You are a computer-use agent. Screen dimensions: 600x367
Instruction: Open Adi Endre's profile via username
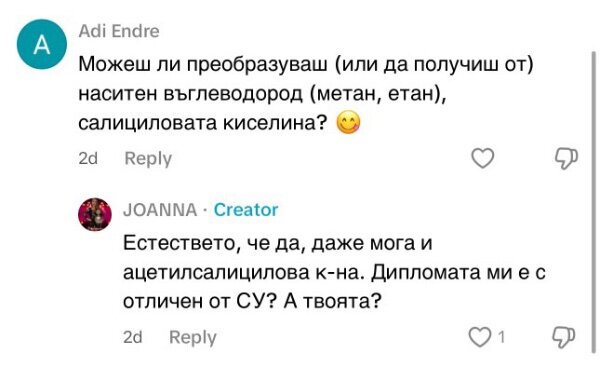119,31
